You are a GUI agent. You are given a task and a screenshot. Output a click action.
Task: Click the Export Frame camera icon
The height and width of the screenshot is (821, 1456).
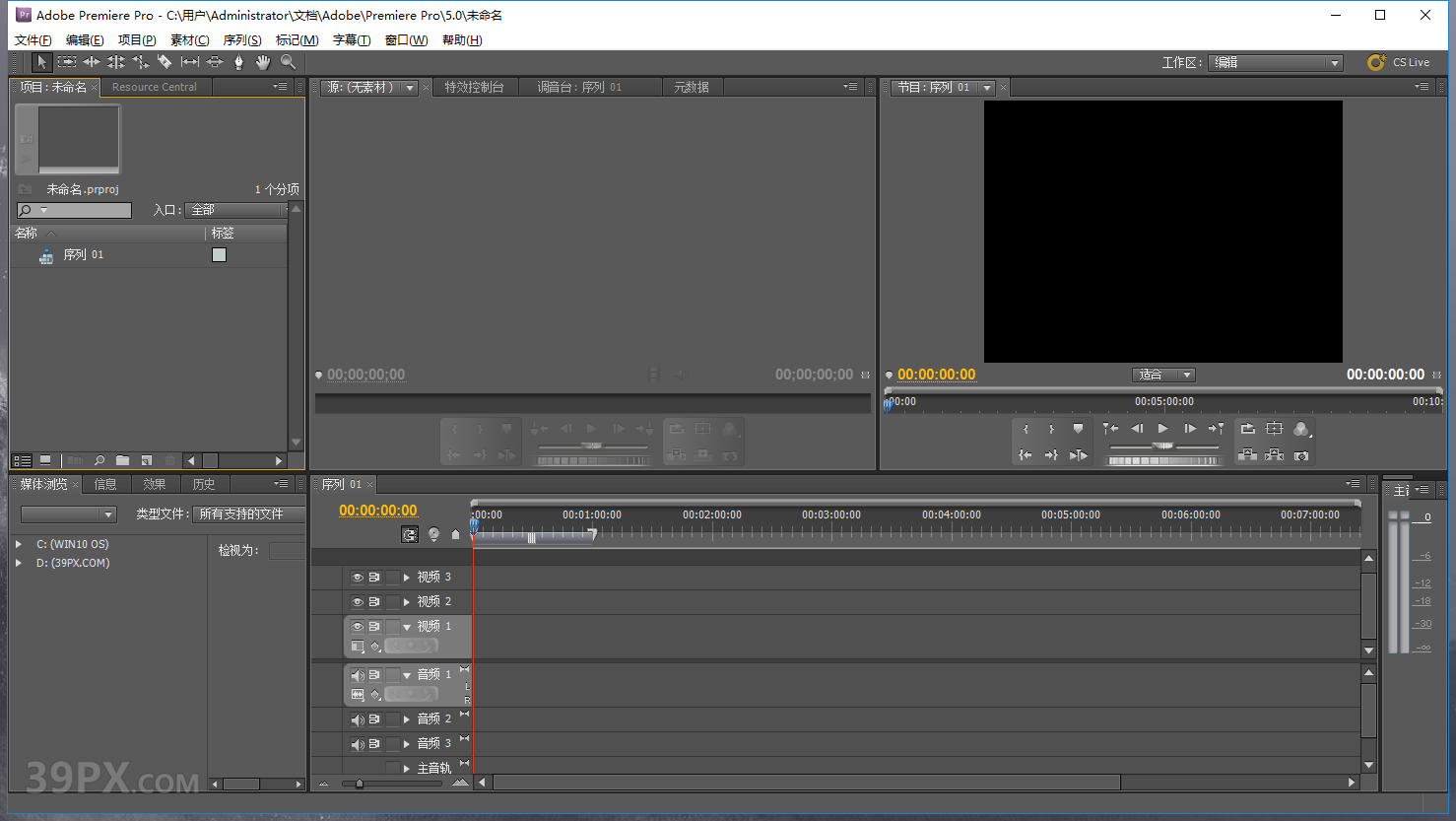tap(1302, 455)
